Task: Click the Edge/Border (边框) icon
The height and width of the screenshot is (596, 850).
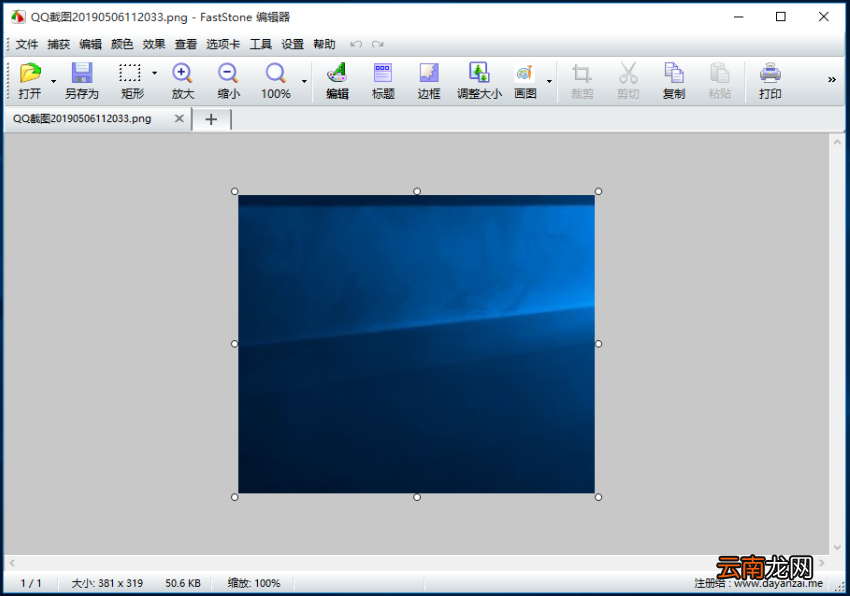Action: click(x=429, y=73)
